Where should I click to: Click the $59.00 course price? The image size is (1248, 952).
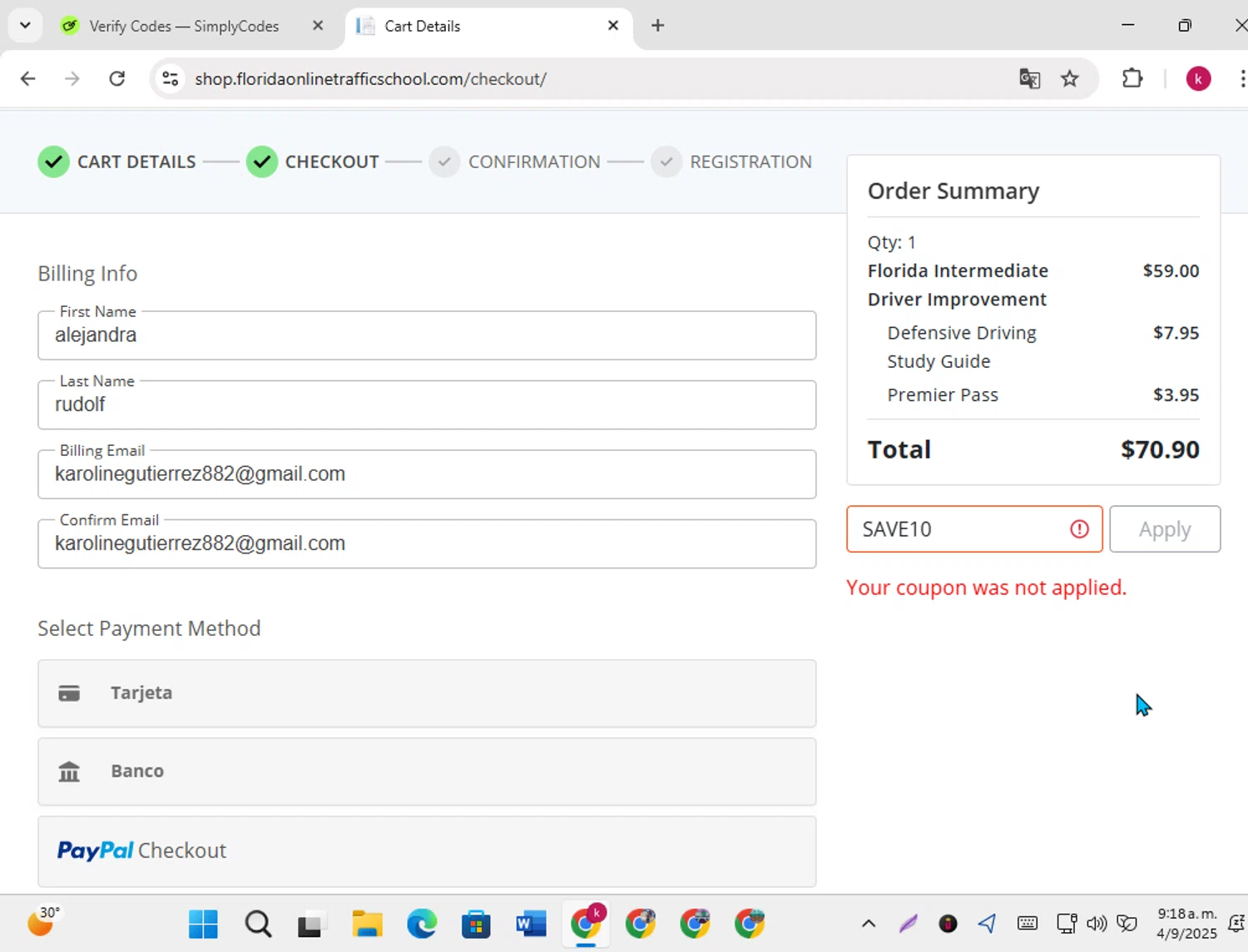[x=1171, y=271]
